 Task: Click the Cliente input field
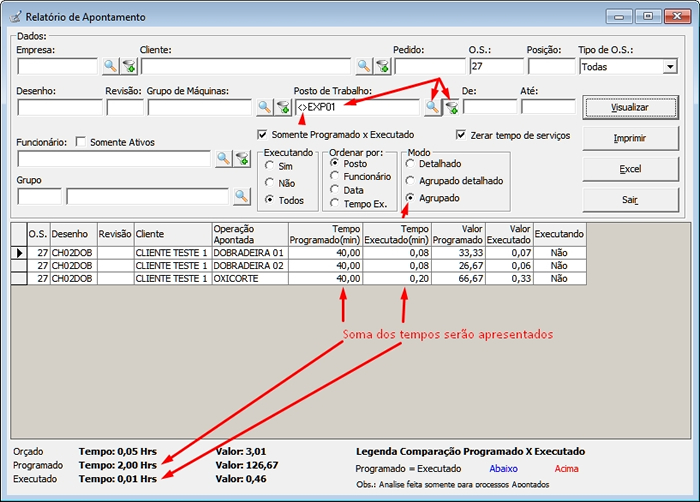point(246,67)
